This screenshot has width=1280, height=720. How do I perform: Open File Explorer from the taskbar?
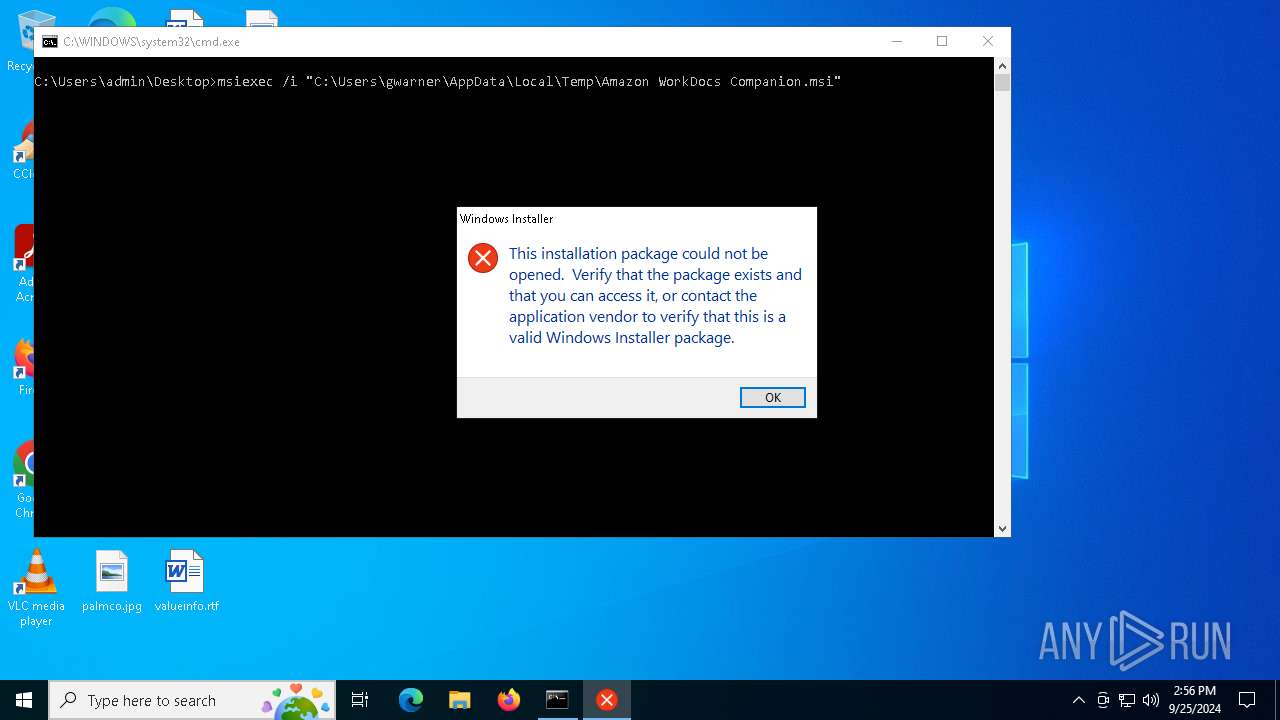pos(459,700)
